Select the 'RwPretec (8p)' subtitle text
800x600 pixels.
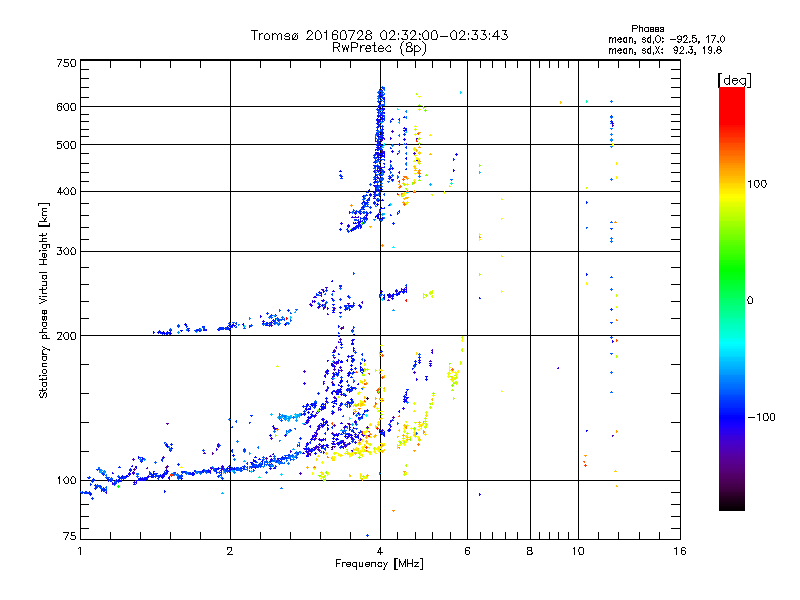[379, 48]
